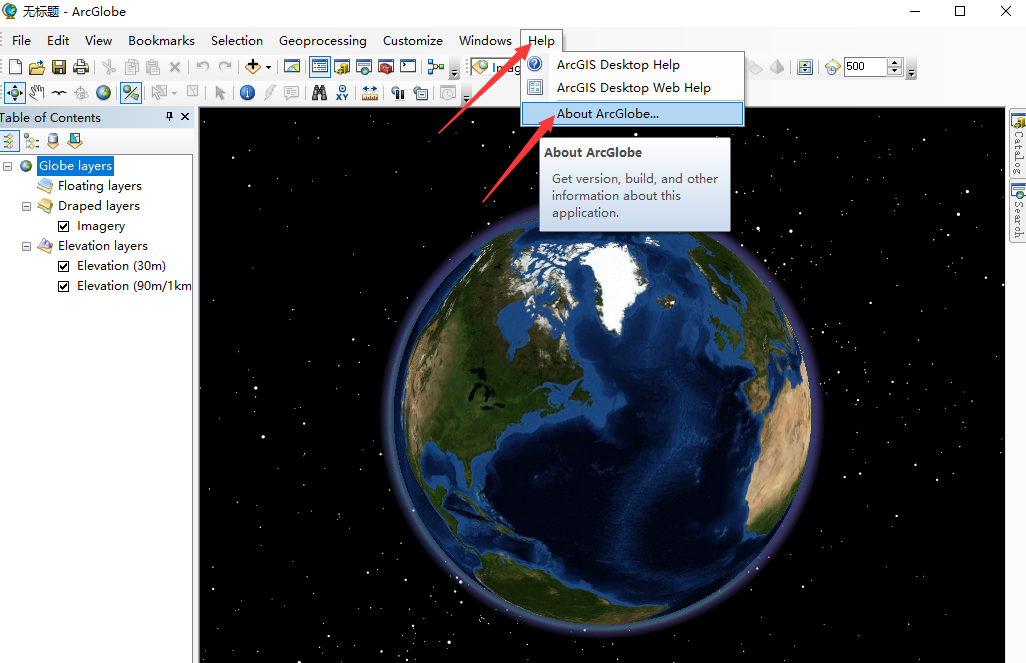Open the layer selection combo box
This screenshot has height=663, width=1026.
coord(496,67)
